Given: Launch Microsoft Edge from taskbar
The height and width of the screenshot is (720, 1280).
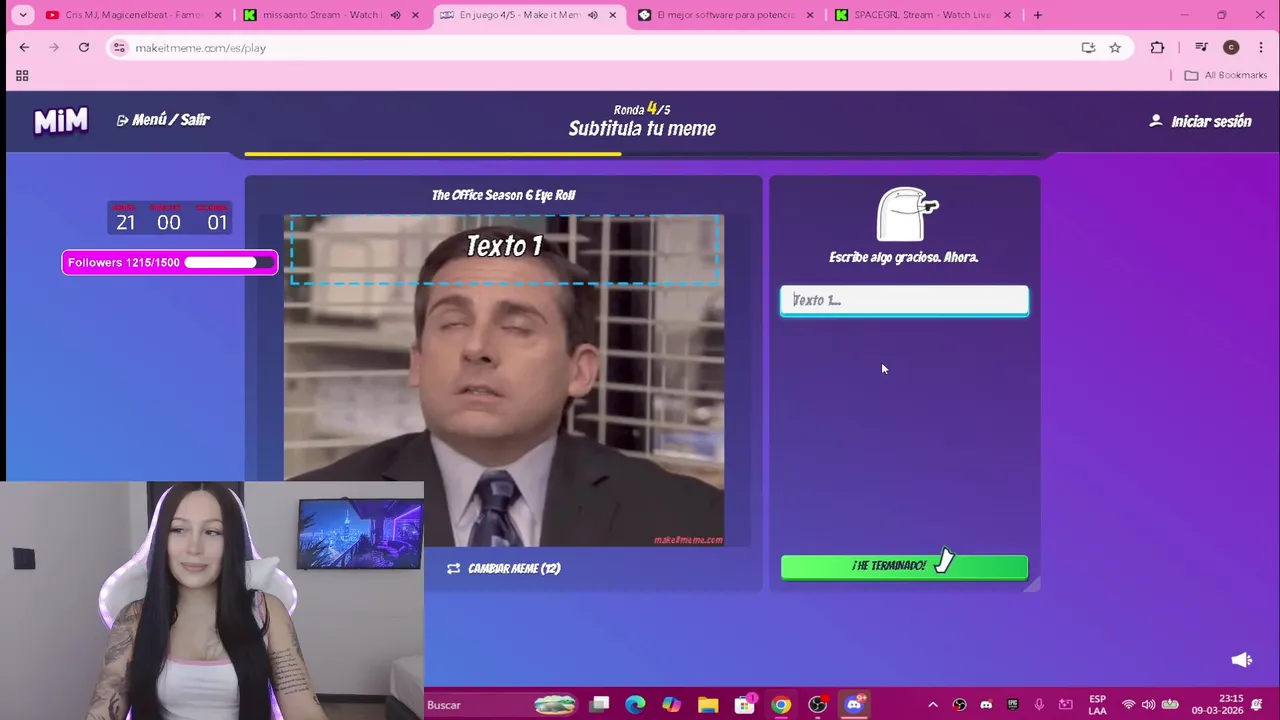Looking at the screenshot, I should [x=636, y=705].
